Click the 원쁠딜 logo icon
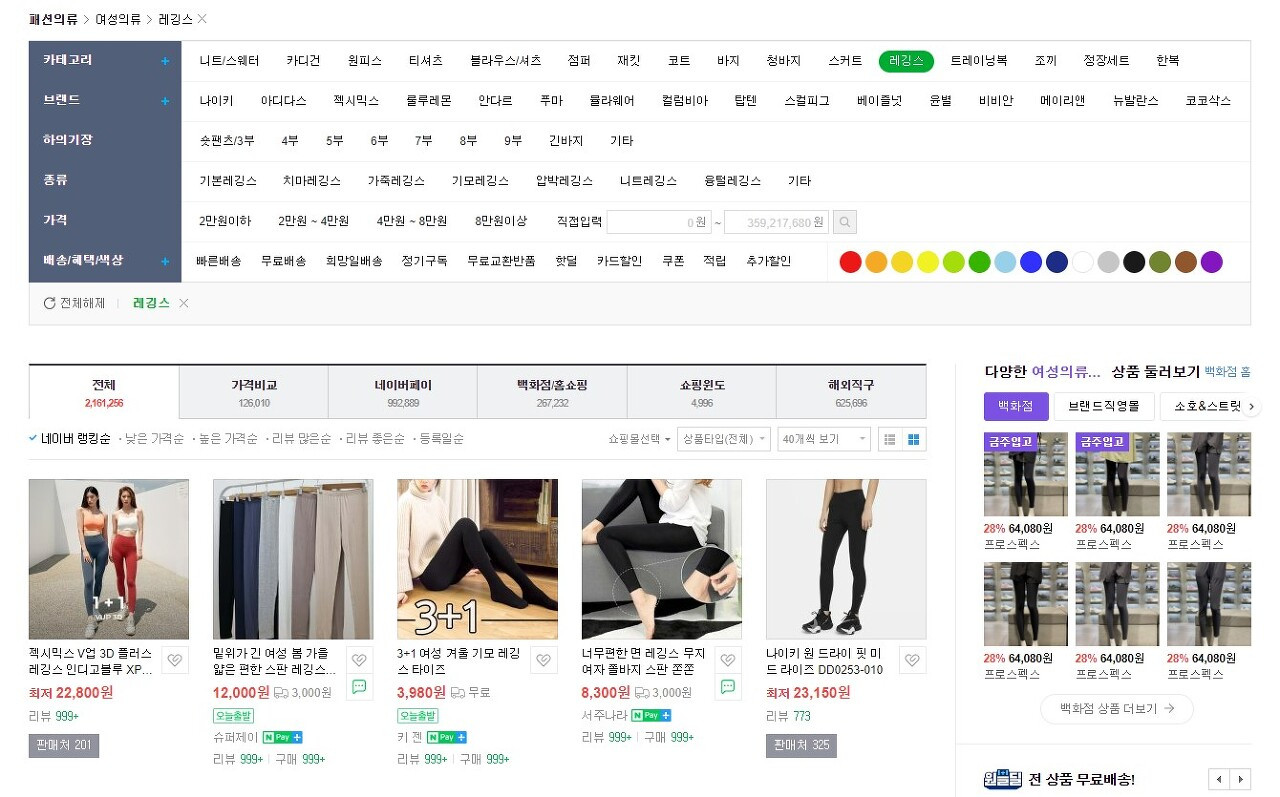The height and width of the screenshot is (797, 1280). 1002,779
